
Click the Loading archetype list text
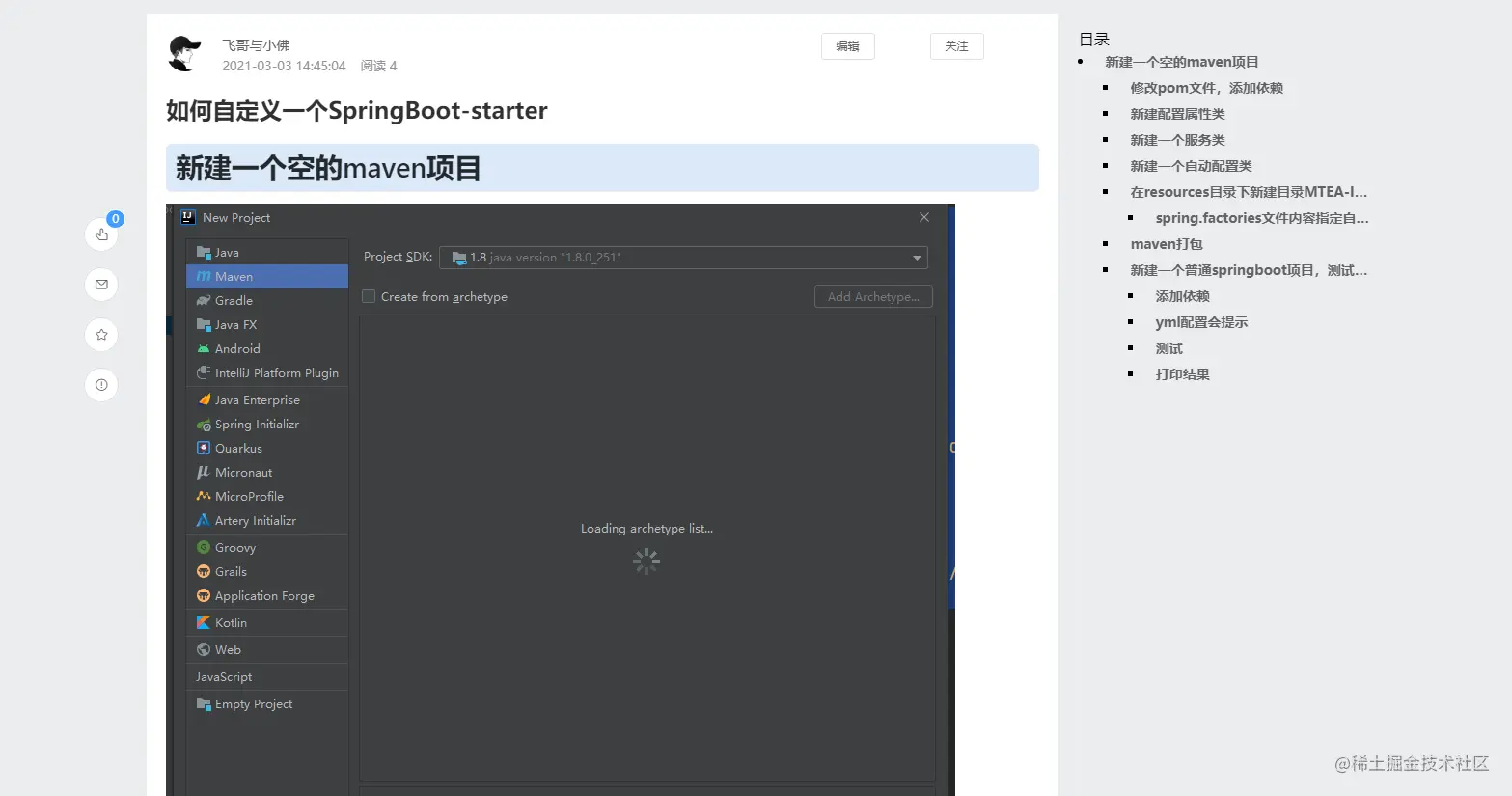click(646, 528)
